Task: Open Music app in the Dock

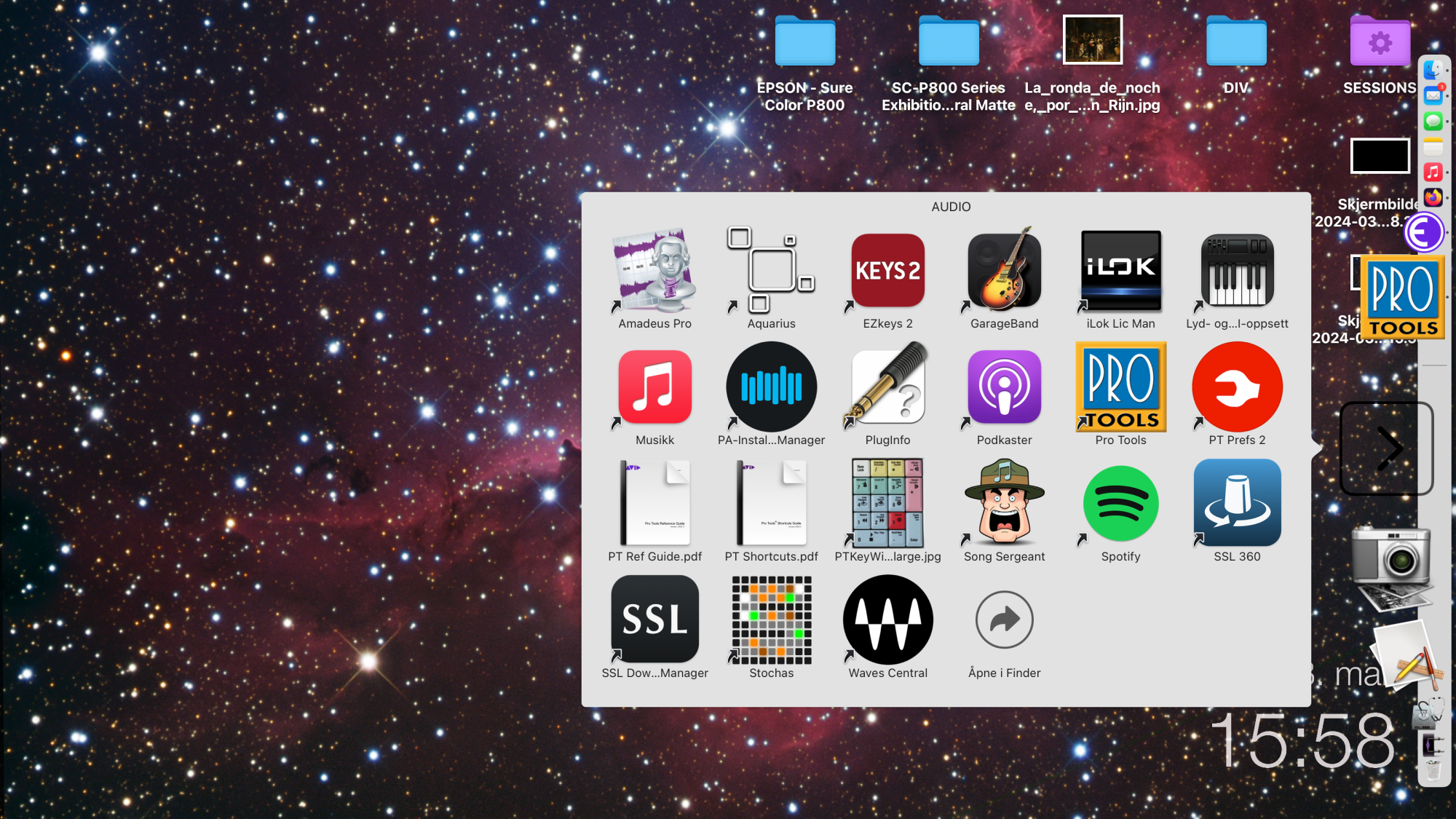Action: click(1433, 172)
